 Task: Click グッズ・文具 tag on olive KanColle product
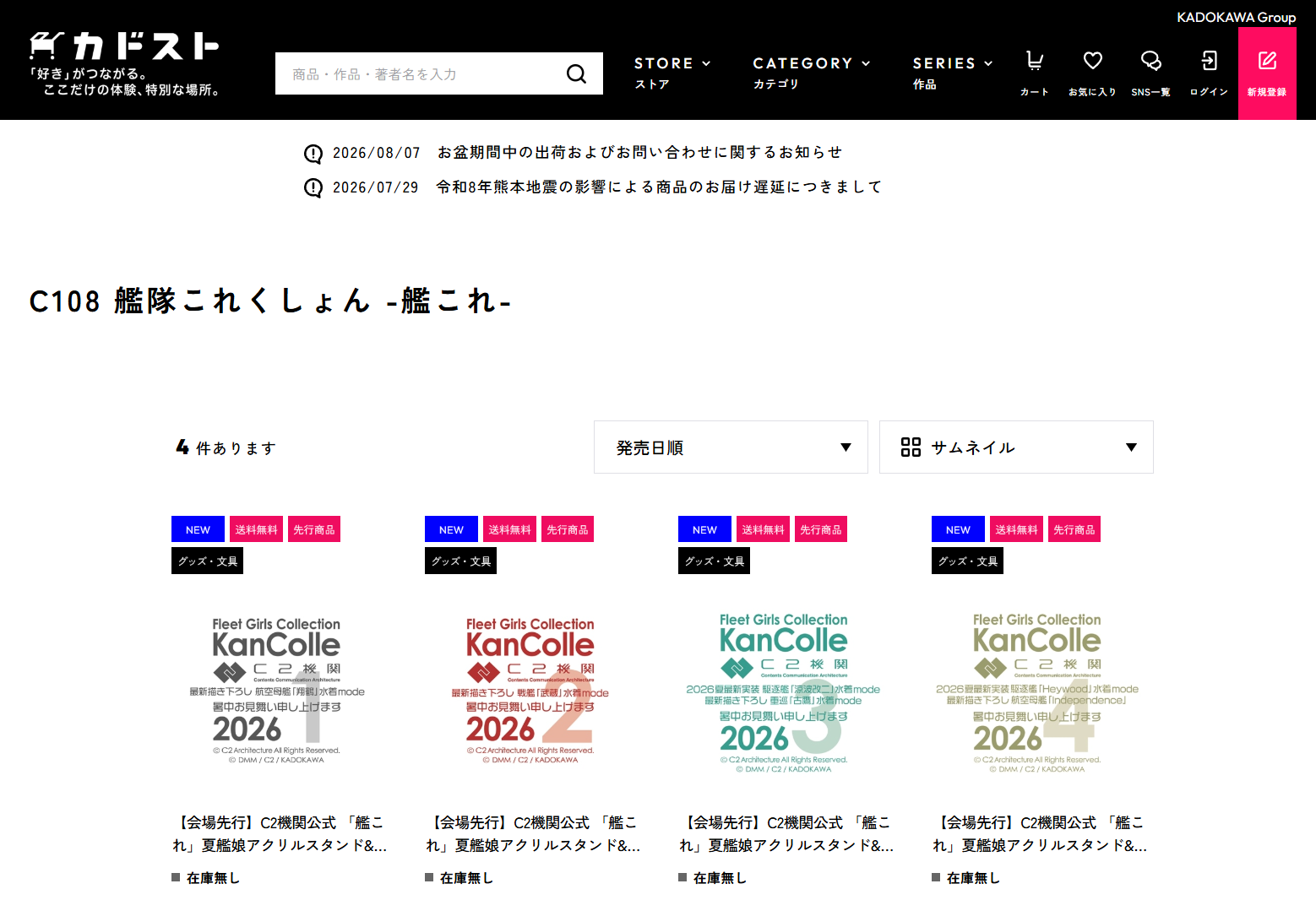click(x=967, y=561)
